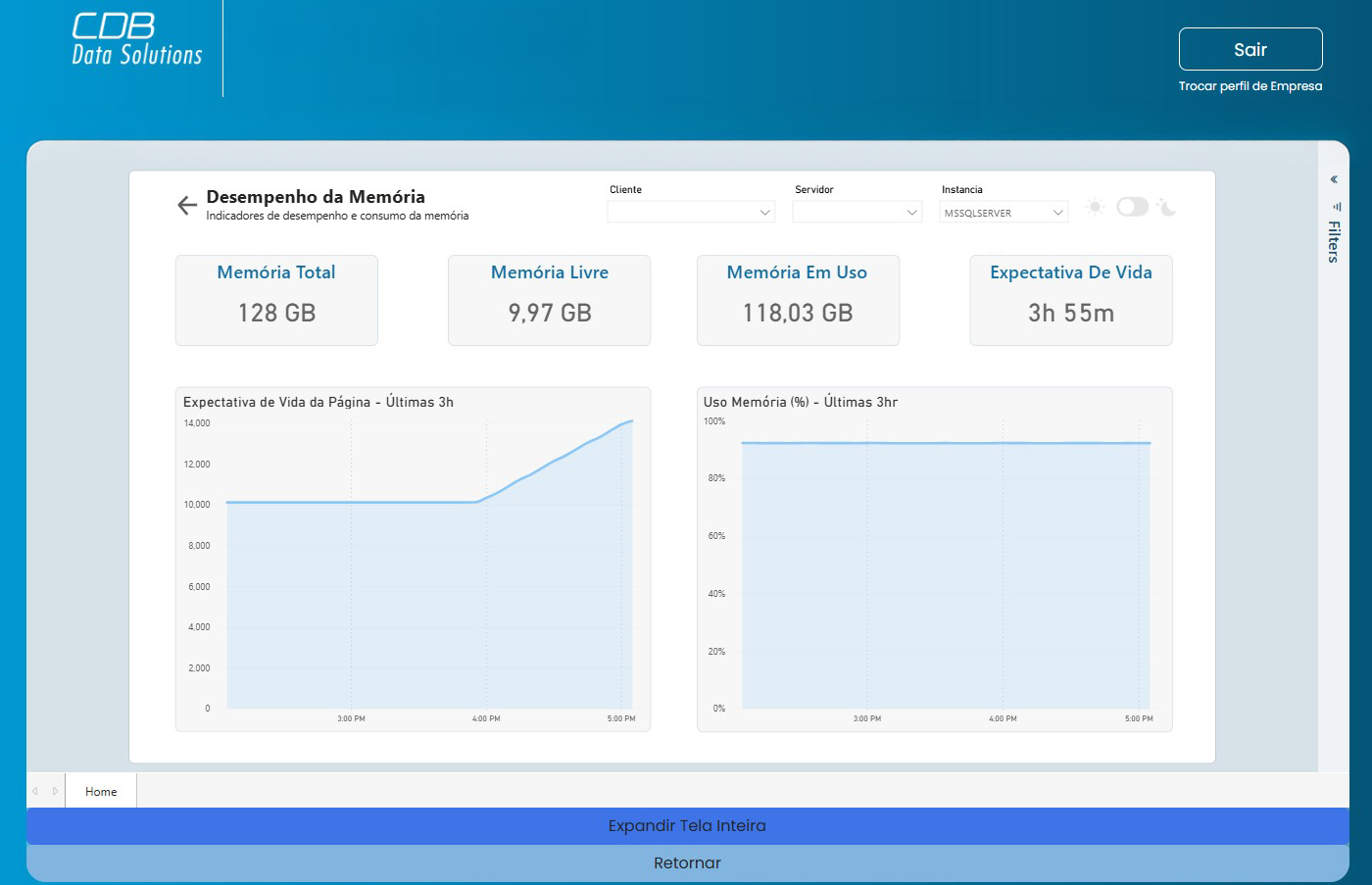Click the next page arrow near Home tab

pos(55,791)
